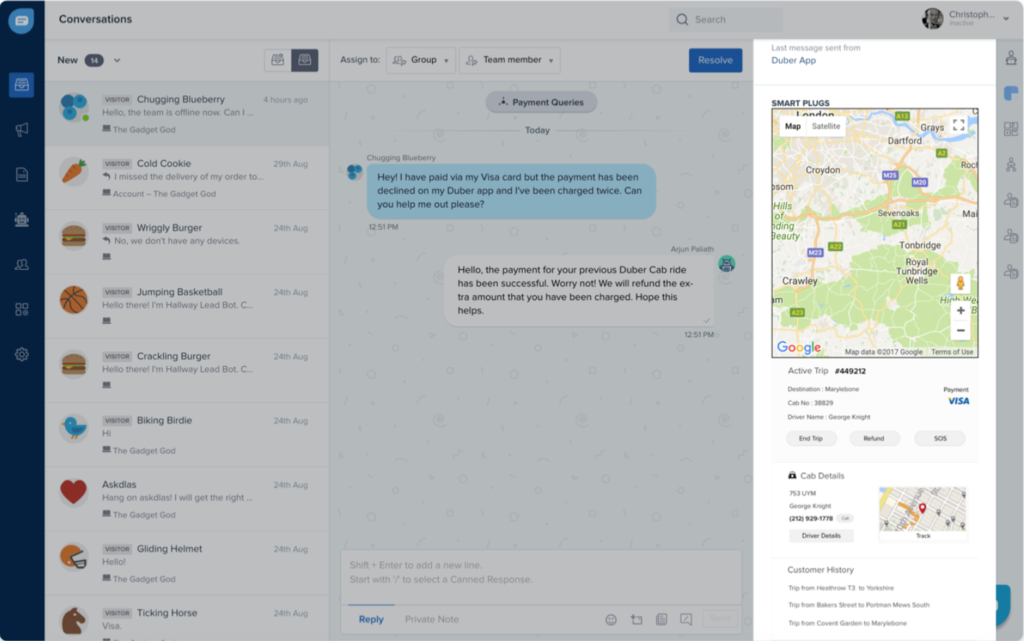
Task: Click the Street View pegman icon
Action: click(x=960, y=283)
